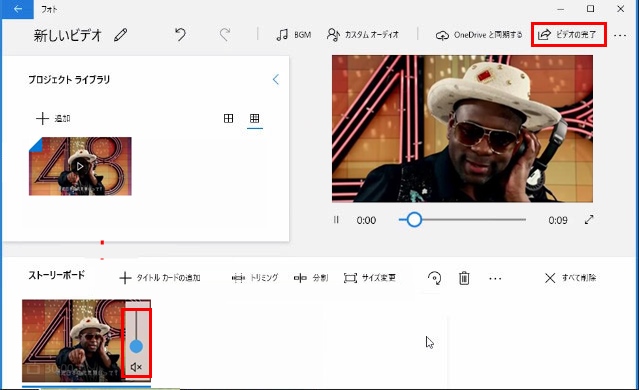This screenshot has width=639, height=390.
Task: Toggle the clip mute speaker icon
Action: coord(136,367)
